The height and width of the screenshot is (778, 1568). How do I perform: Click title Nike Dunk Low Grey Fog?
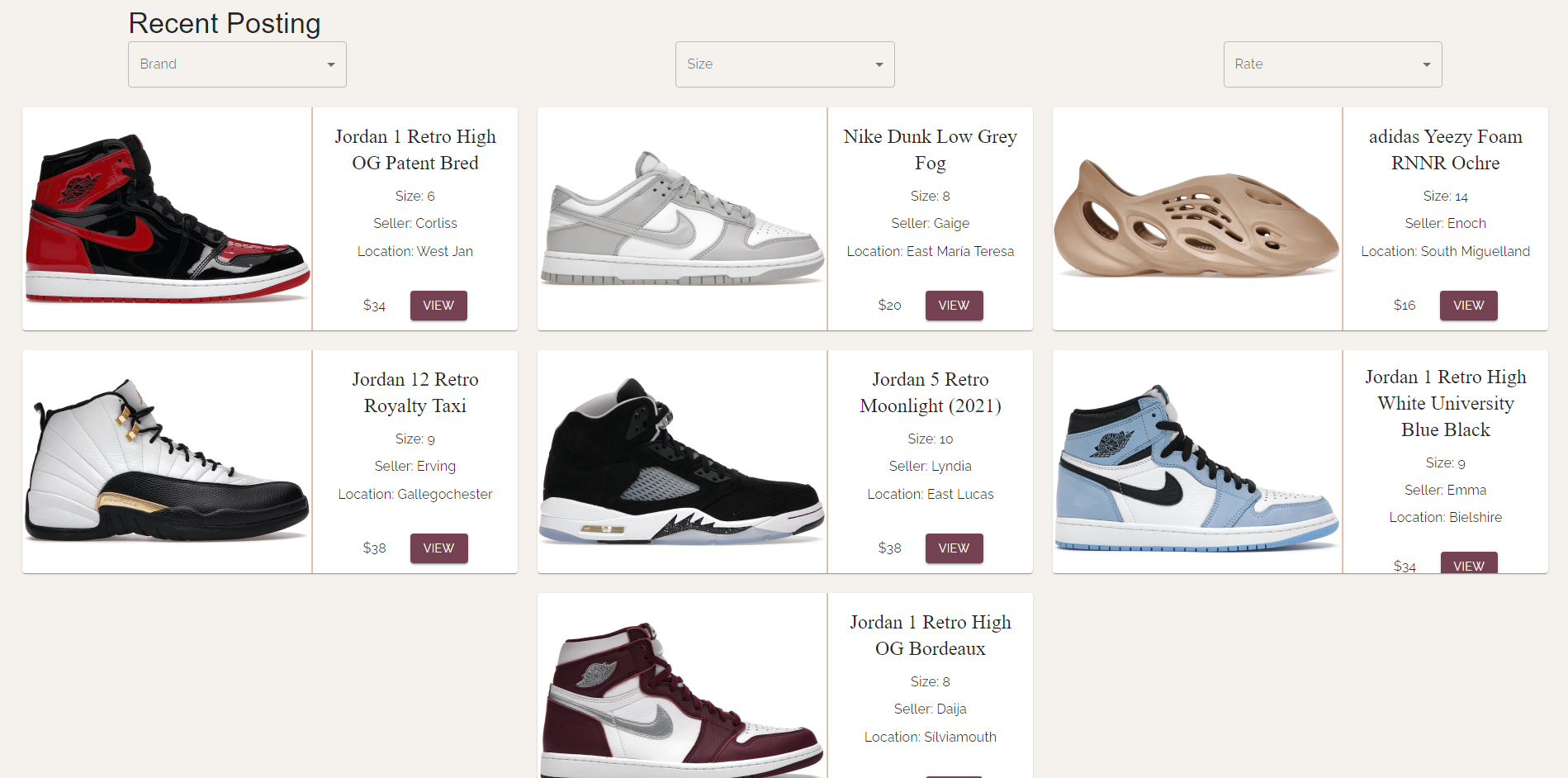(x=931, y=149)
